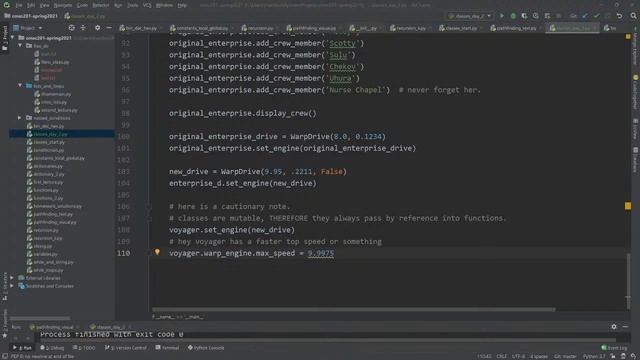Click the locate-file target icon in the Project panel
Viewport: 640px width, 360px height.
tap(71, 28)
